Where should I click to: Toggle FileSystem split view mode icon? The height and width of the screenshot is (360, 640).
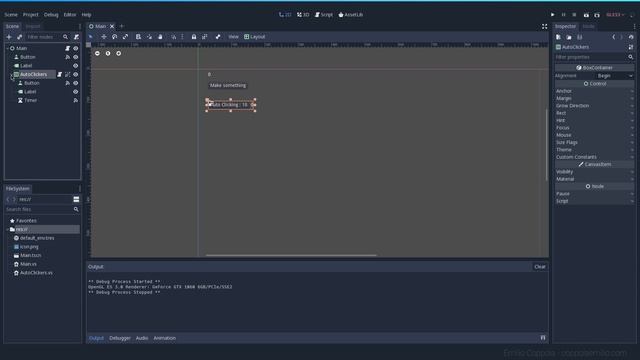coord(76,199)
